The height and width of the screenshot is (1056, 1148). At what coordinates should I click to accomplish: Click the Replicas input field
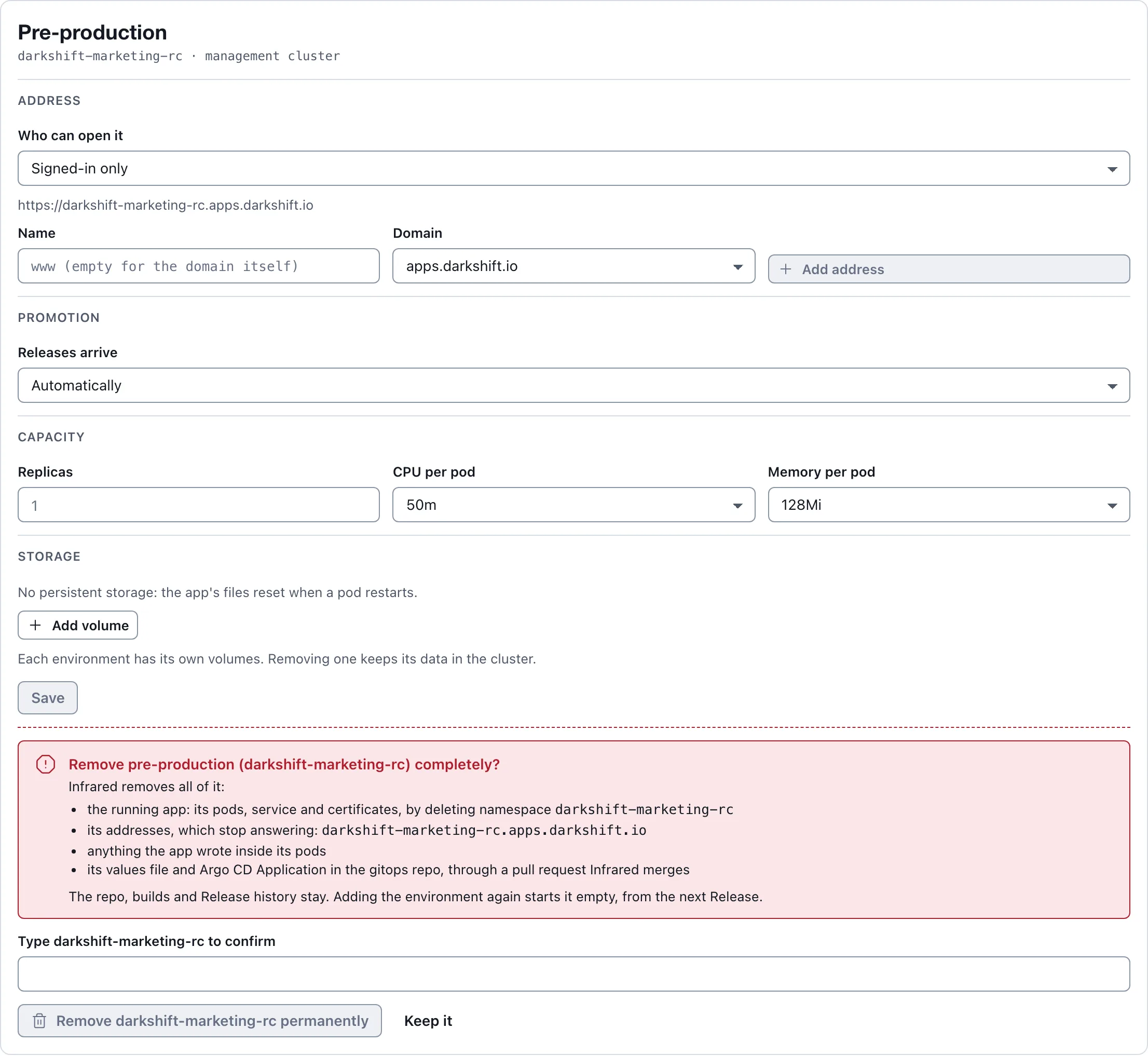tap(198, 505)
